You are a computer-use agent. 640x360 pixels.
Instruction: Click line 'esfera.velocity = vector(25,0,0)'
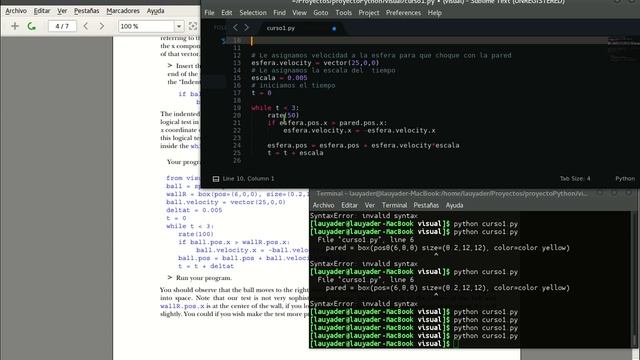point(315,63)
